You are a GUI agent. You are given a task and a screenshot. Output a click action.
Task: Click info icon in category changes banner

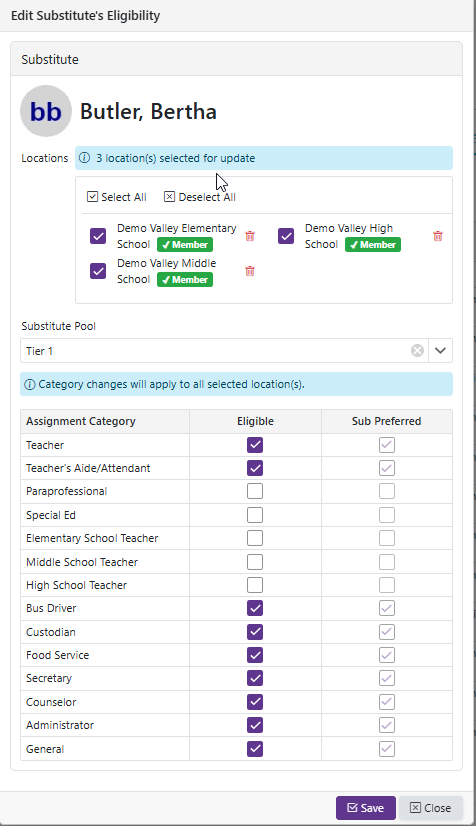click(30, 384)
